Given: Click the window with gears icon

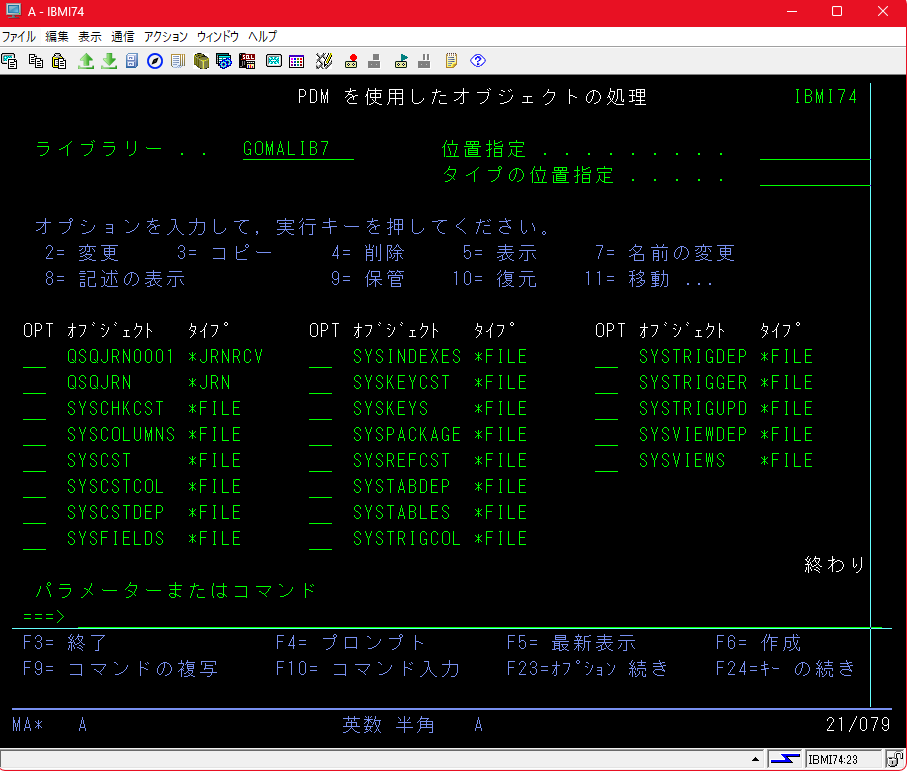Looking at the screenshot, I should click(224, 61).
